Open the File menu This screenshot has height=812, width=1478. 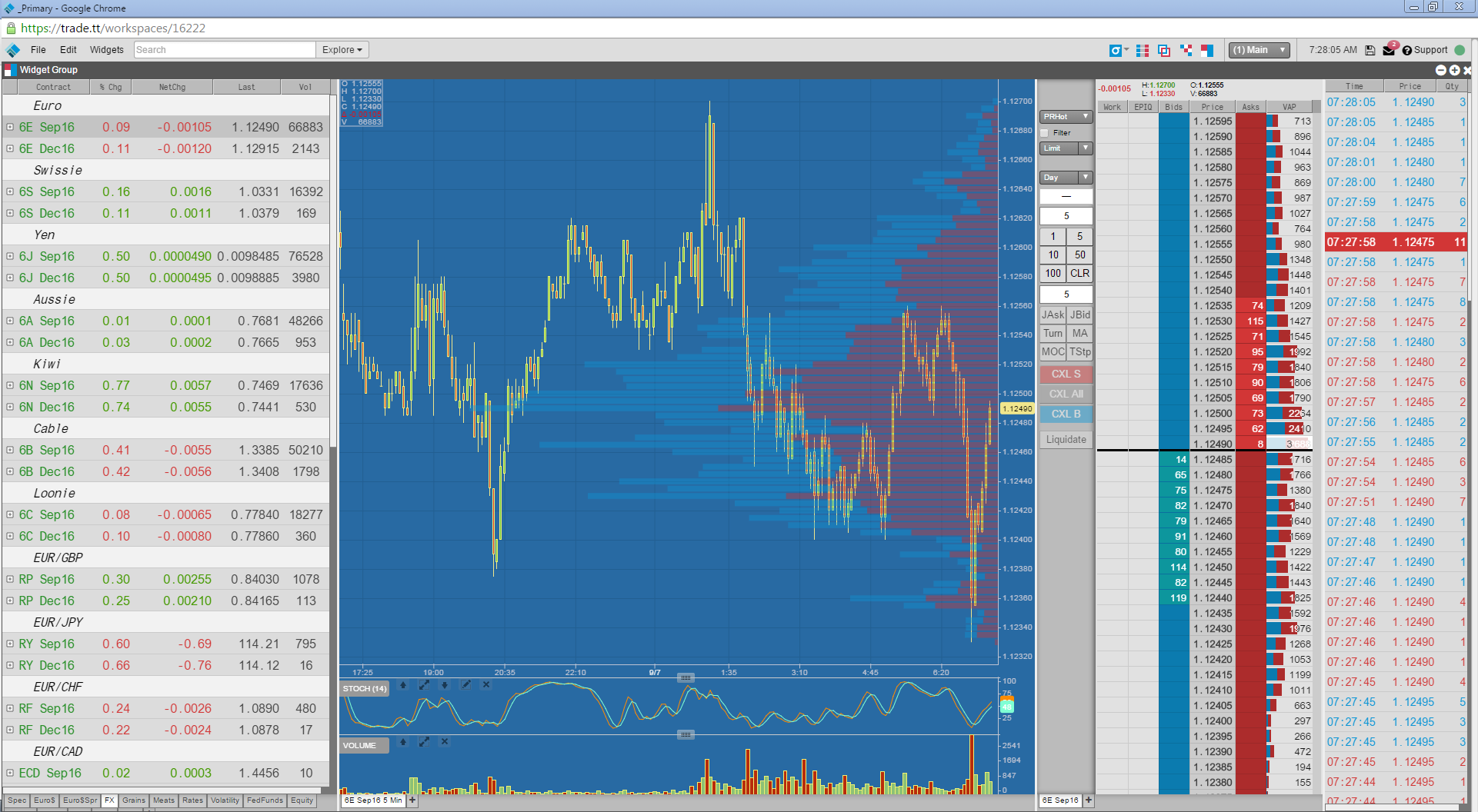click(x=38, y=50)
